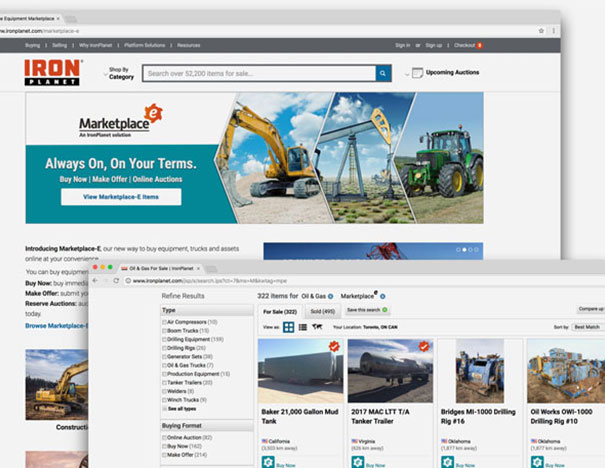Select the Sold (495) tab
Viewport: 605px width, 468px height.
click(323, 312)
